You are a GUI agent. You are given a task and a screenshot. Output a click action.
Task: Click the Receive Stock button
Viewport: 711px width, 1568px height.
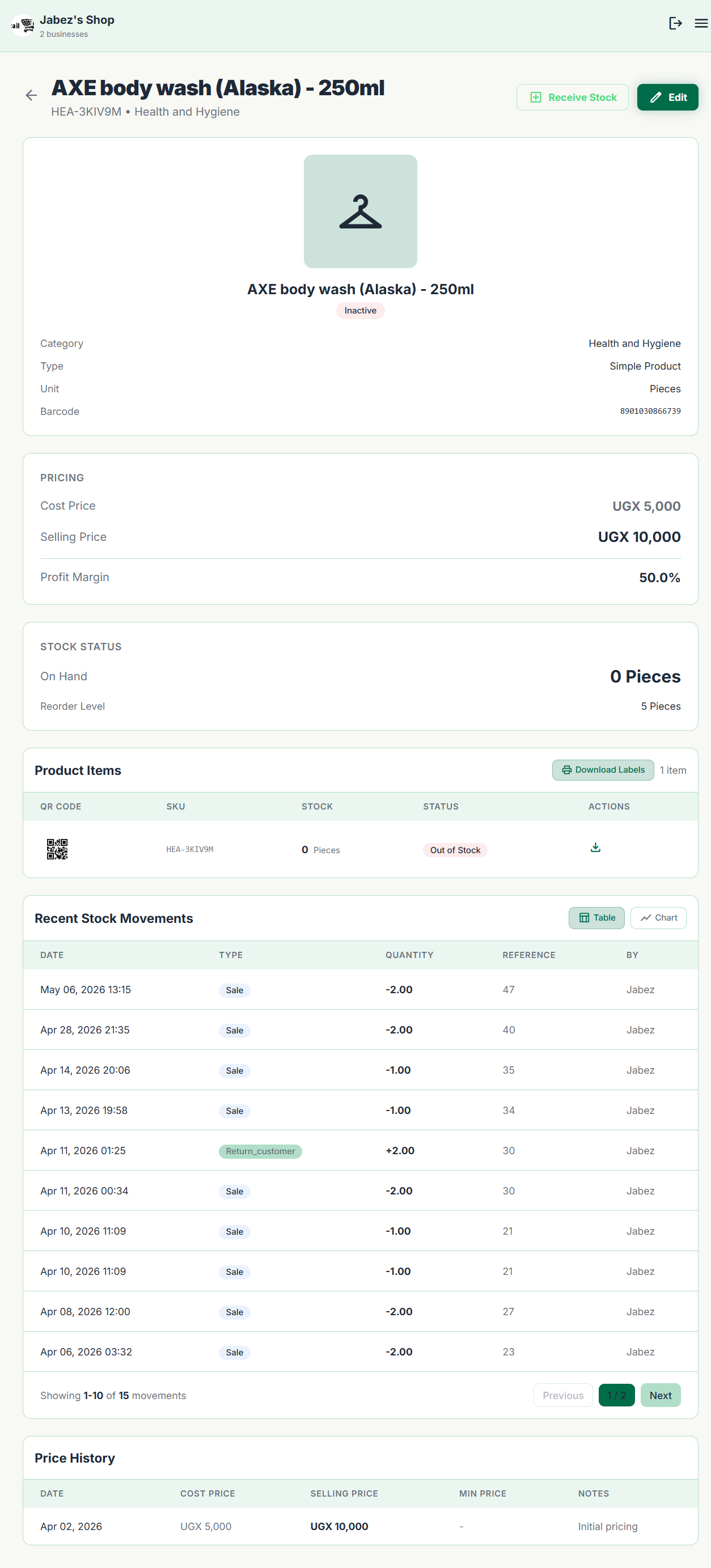point(572,98)
